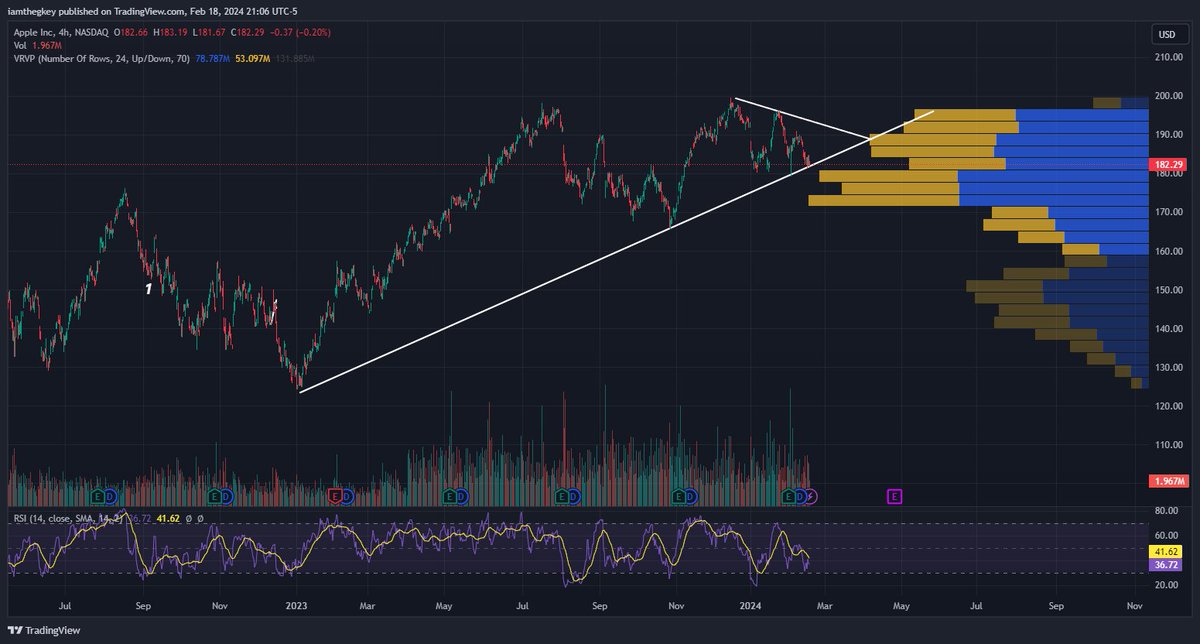Click the 80.00 RSI axis label
Screen dimensions: 1200x644
point(1166,510)
